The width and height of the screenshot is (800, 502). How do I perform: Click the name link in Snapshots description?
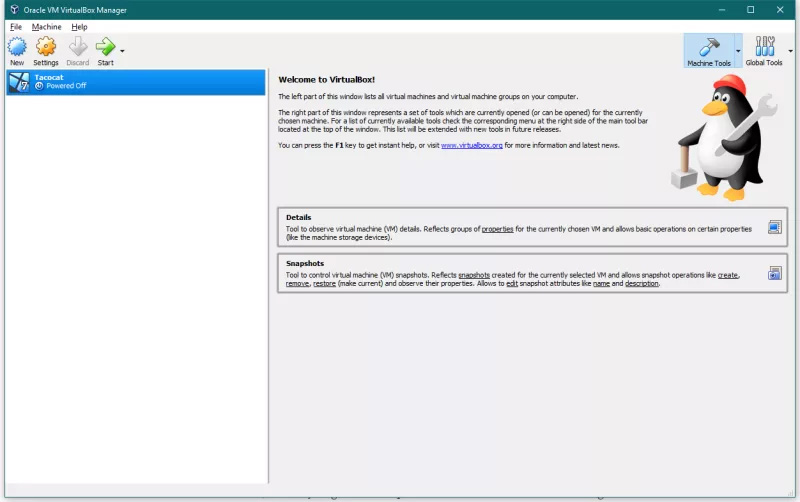pyautogui.click(x=602, y=284)
